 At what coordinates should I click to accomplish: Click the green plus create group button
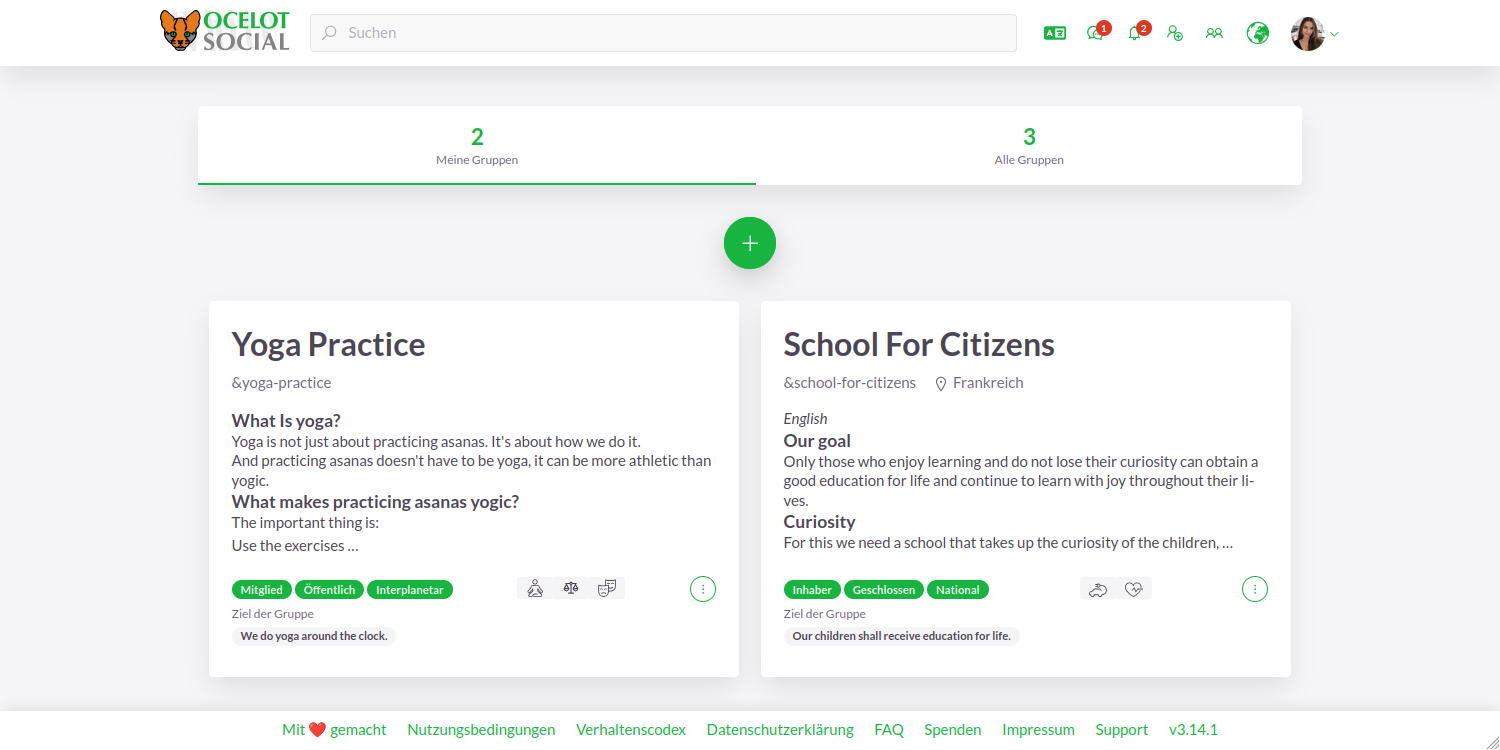(750, 243)
